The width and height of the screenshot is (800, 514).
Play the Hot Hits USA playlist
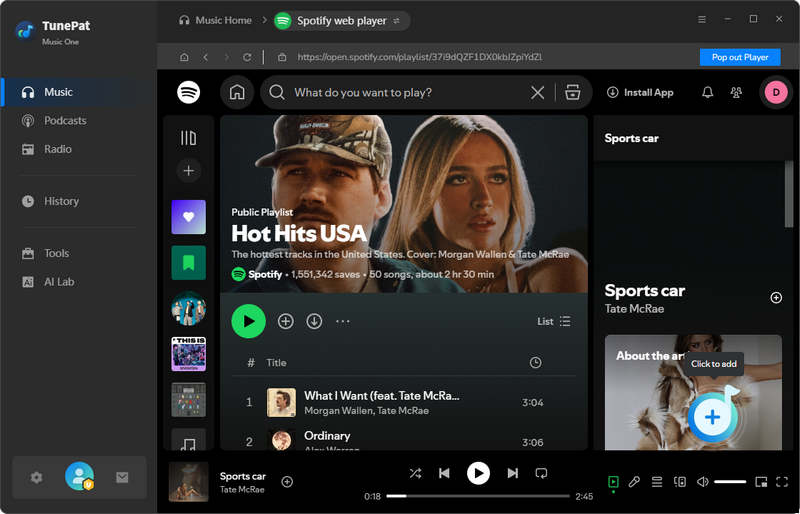tap(248, 321)
